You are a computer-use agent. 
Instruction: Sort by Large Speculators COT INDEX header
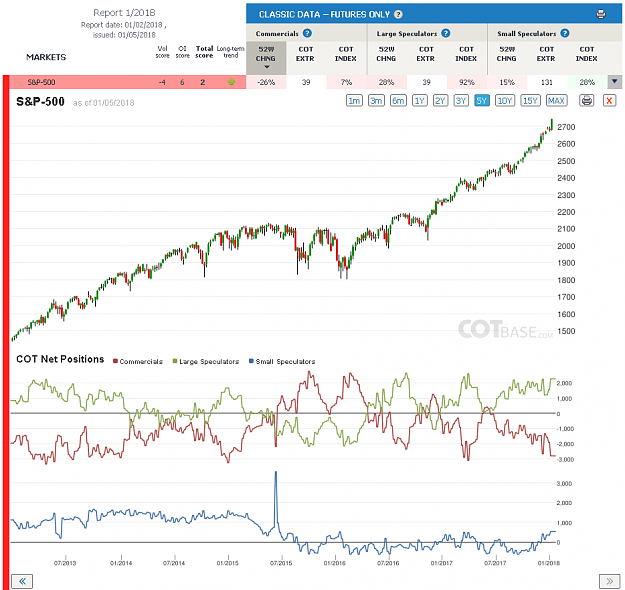click(466, 54)
